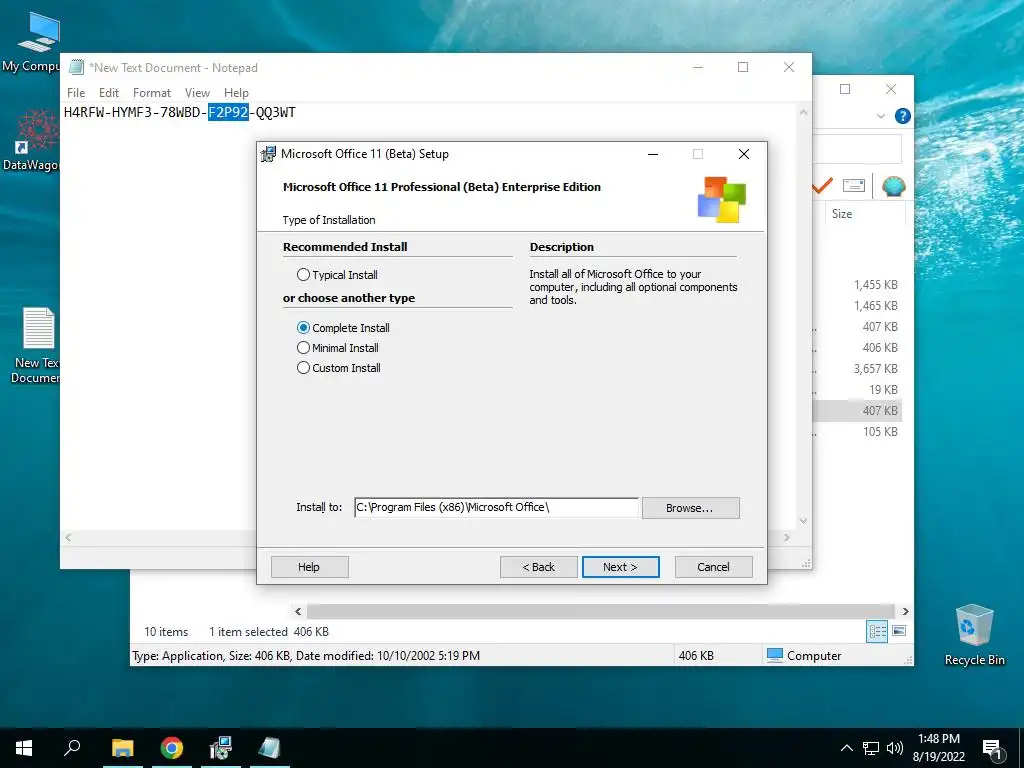Click Explorer scrollbar left arrow
This screenshot has width=1024, height=768.
click(x=298, y=611)
